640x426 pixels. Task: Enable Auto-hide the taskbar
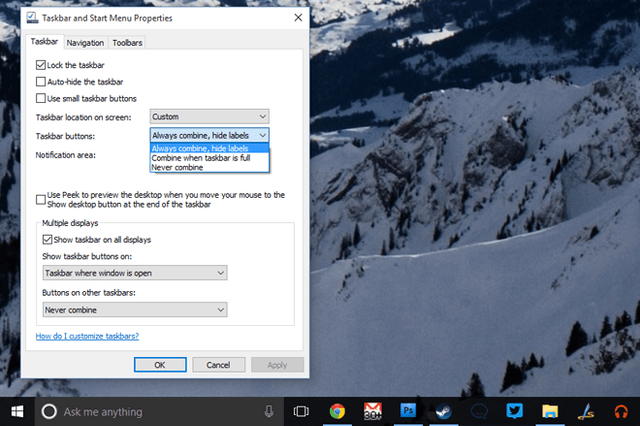[40, 82]
